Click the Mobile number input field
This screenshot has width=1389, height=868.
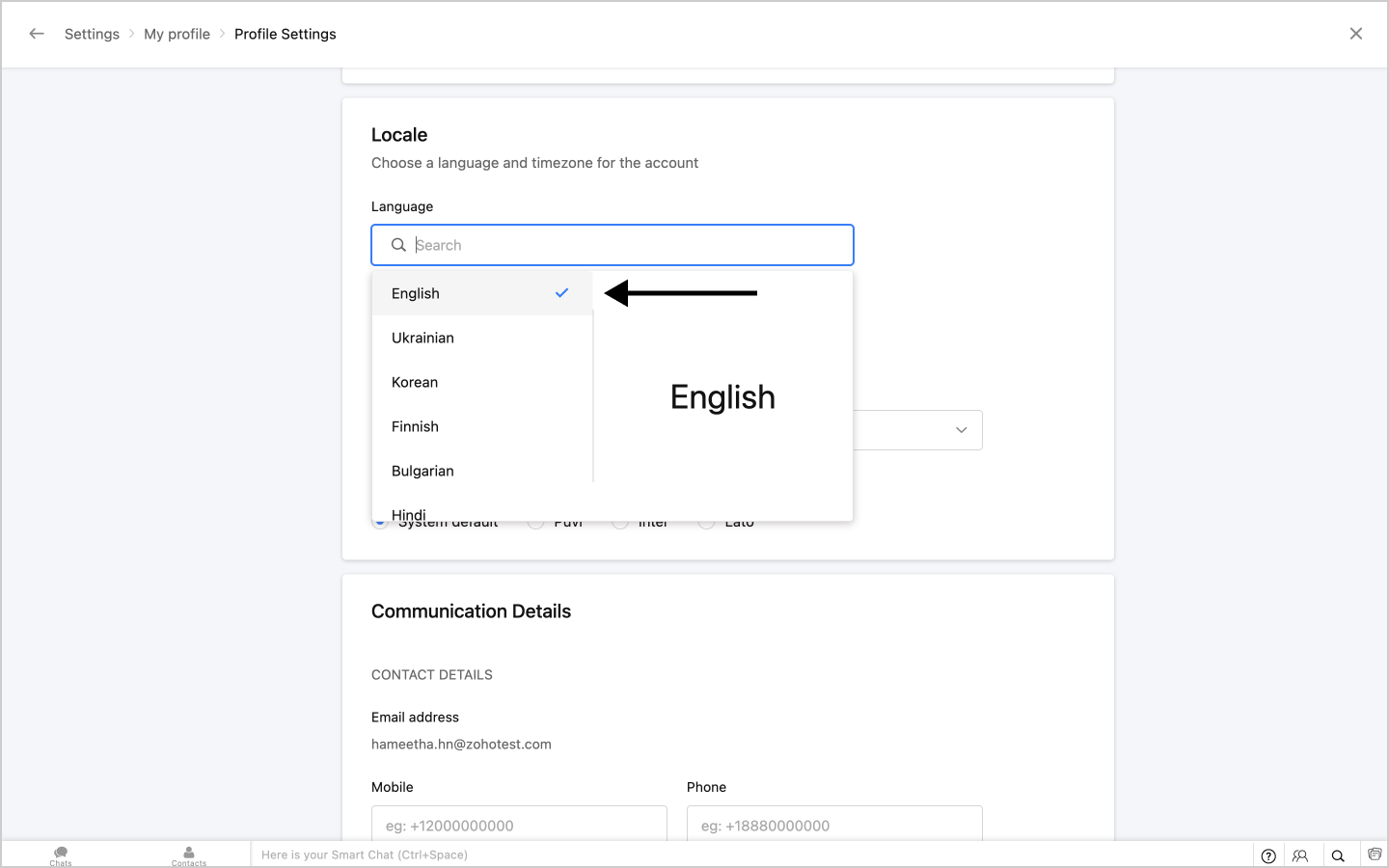[x=519, y=825]
